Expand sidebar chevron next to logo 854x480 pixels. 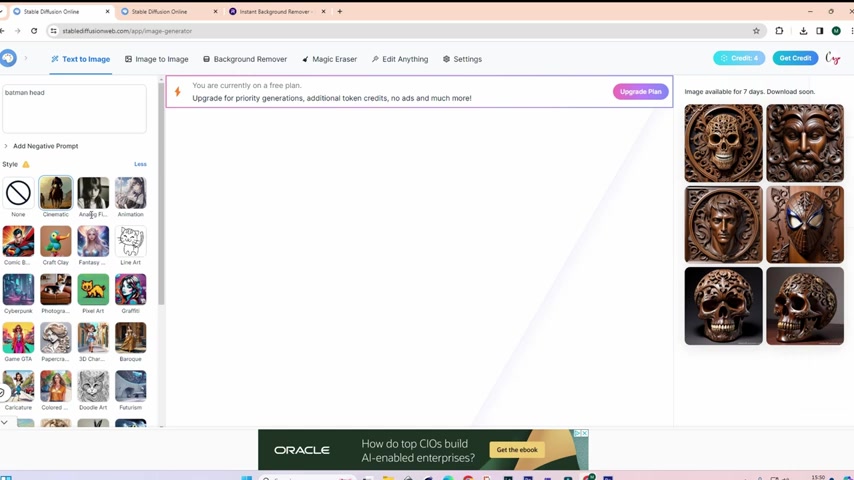tap(25, 58)
